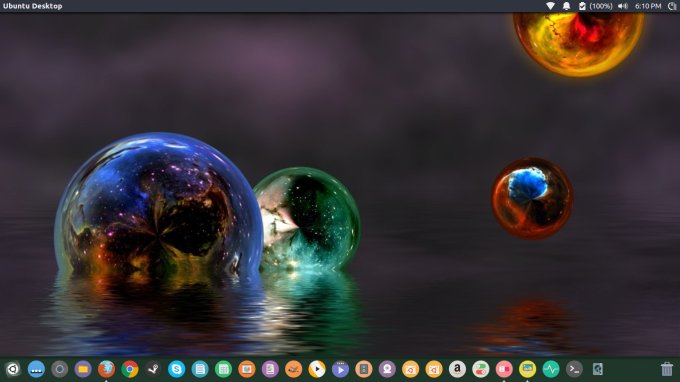The width and height of the screenshot is (680, 382).
Task: Click the (100%) battery percentage text
Action: (x=601, y=6)
